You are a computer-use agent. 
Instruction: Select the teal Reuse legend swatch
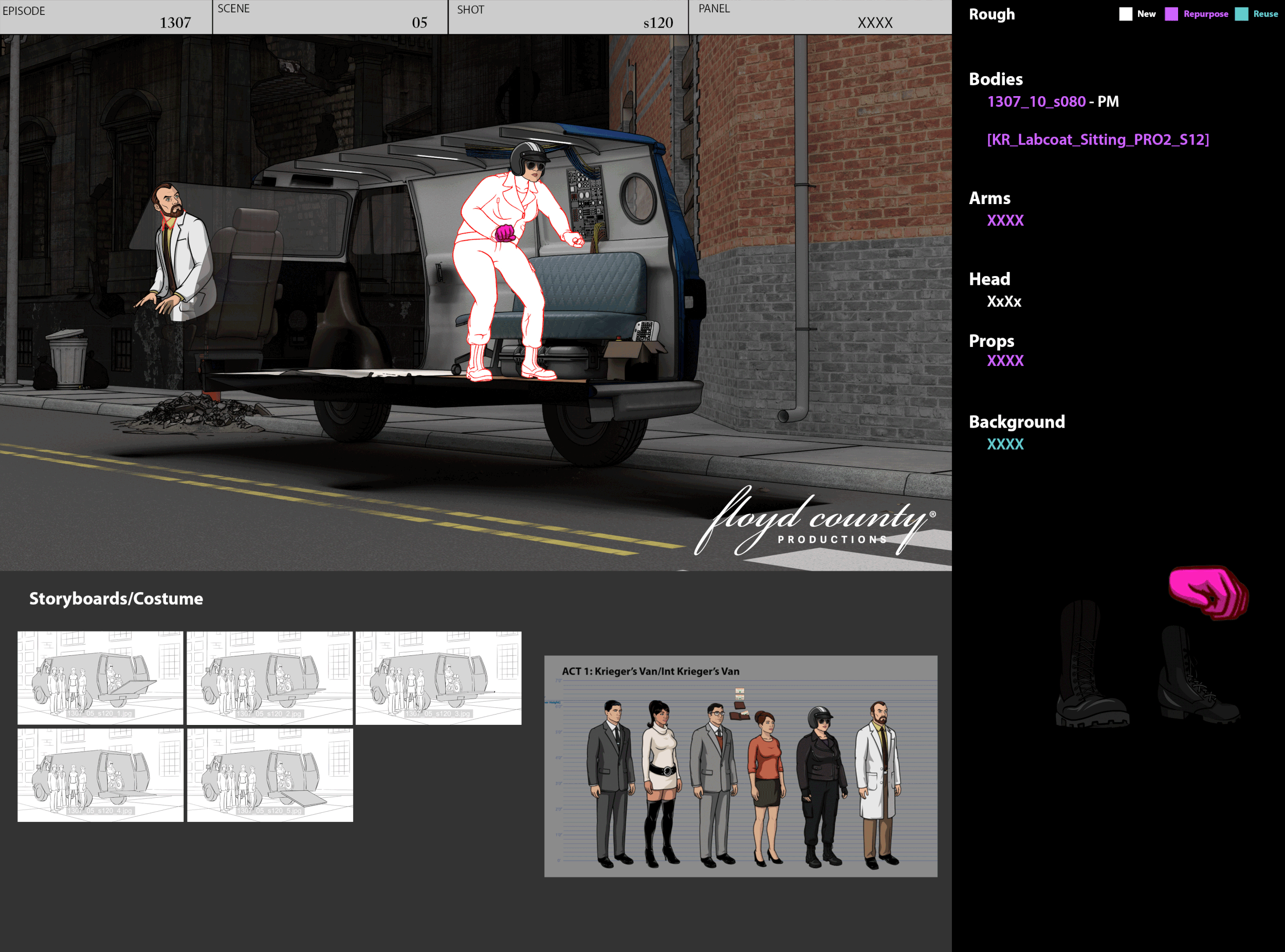pyautogui.click(x=1241, y=14)
